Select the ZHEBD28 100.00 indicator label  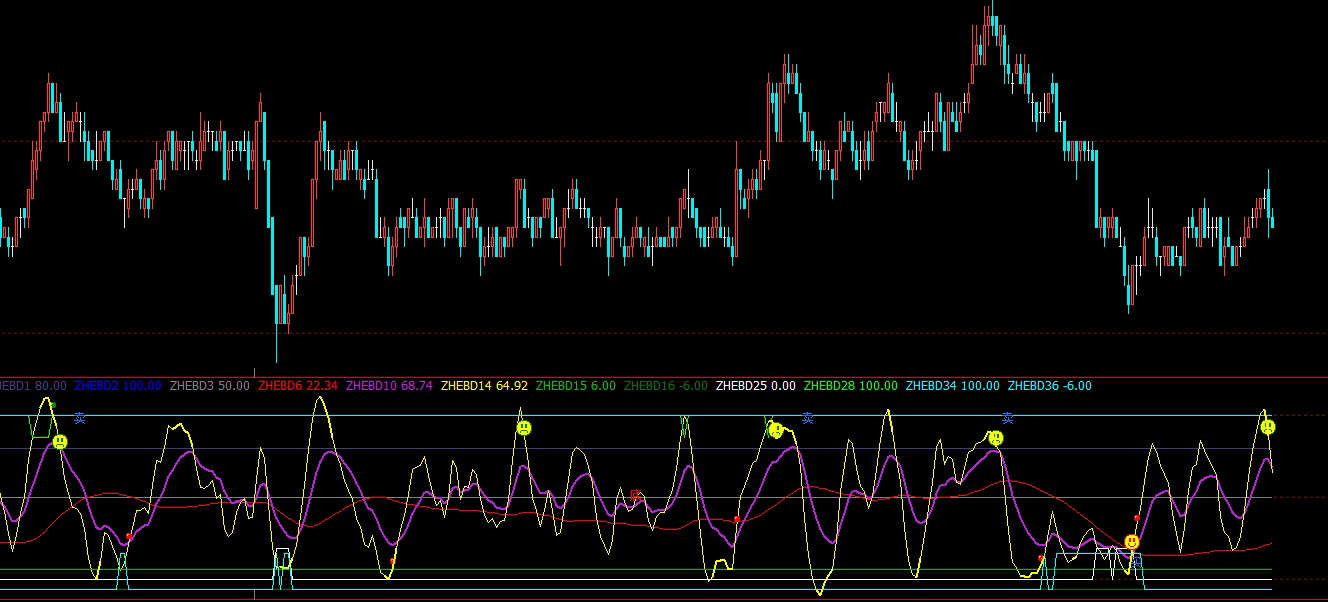click(x=850, y=386)
